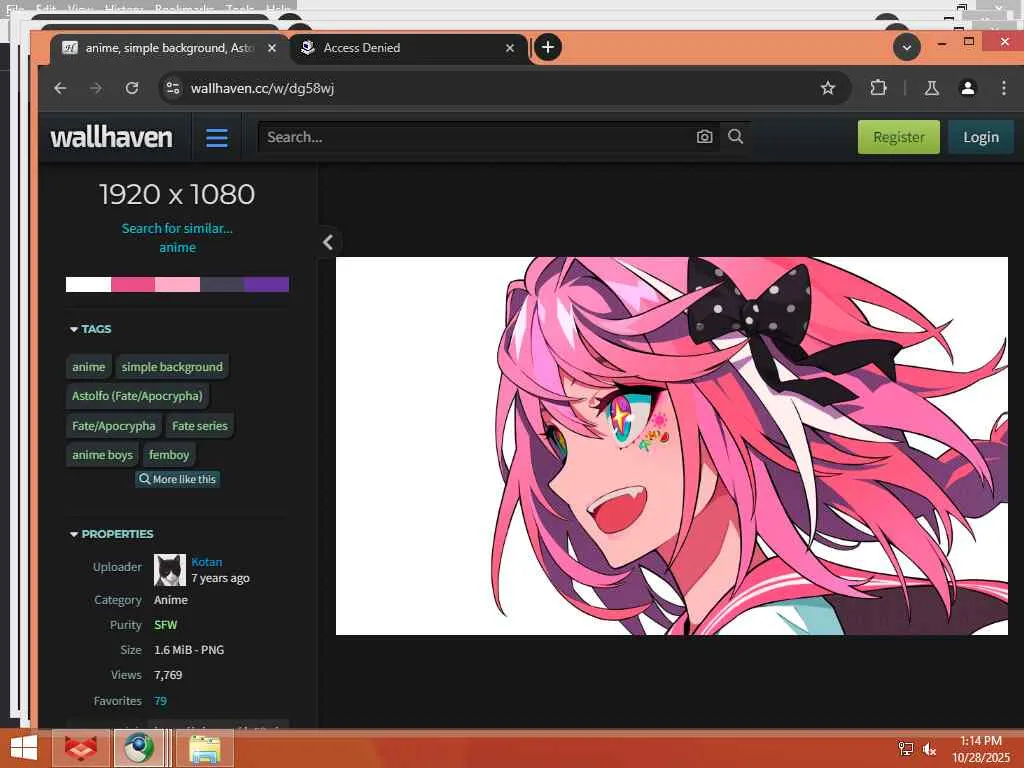Close the wallhaven anime tab
This screenshot has height=768, width=1024.
pyautogui.click(x=272, y=48)
